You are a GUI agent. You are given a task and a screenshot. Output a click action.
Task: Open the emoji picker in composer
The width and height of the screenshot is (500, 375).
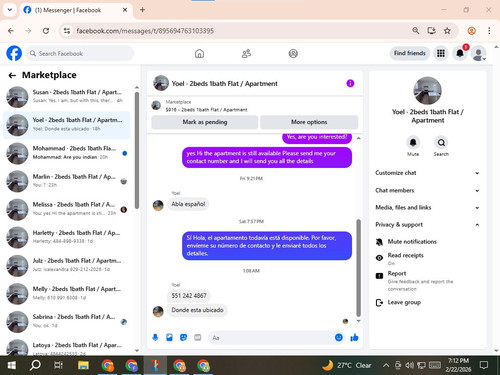click(x=339, y=338)
